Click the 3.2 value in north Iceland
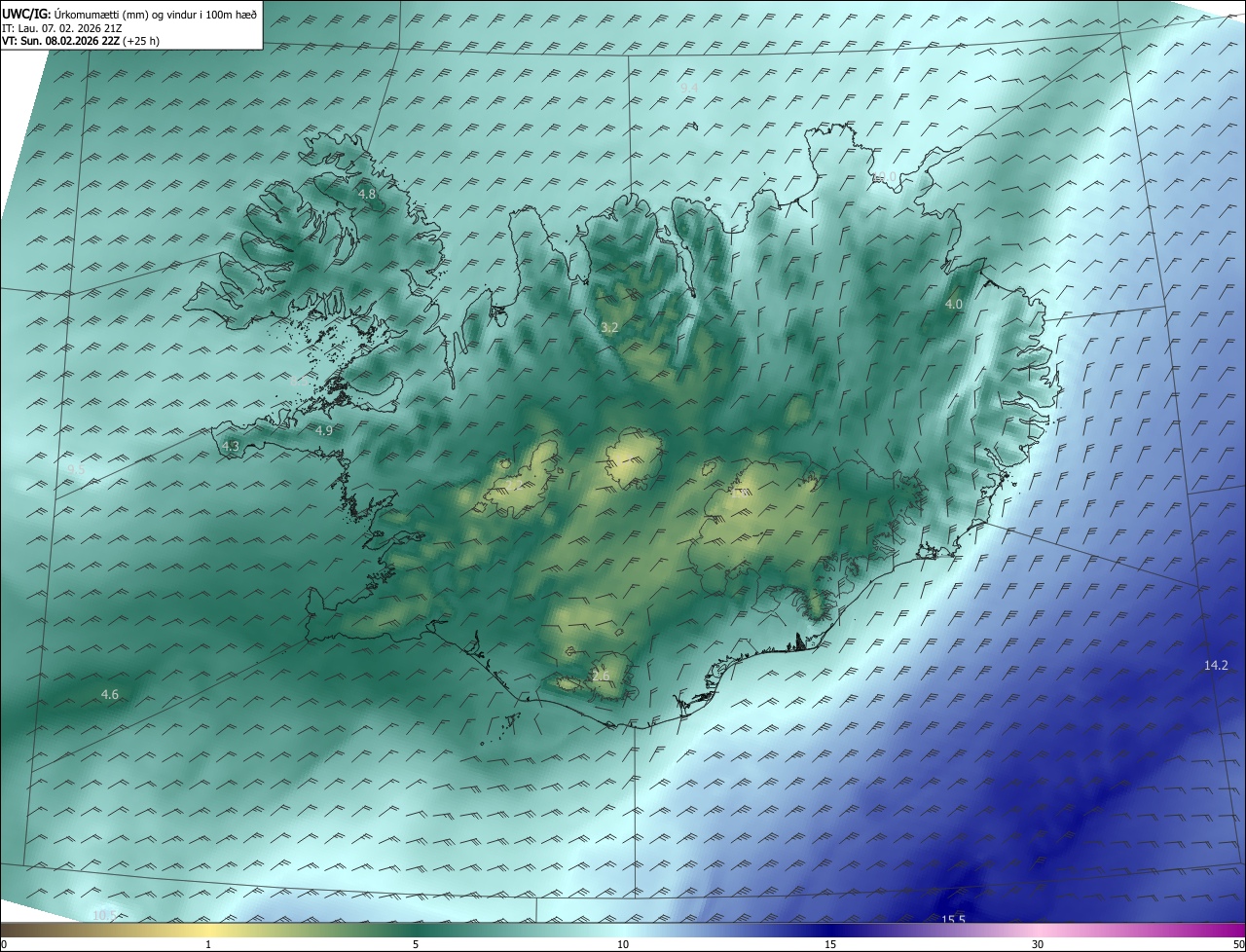This screenshot has height=952, width=1246. tap(609, 328)
